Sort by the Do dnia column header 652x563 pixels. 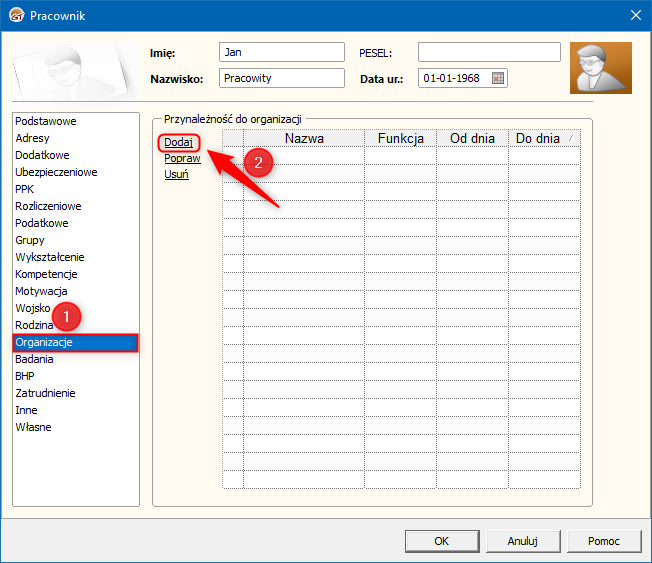click(x=544, y=138)
